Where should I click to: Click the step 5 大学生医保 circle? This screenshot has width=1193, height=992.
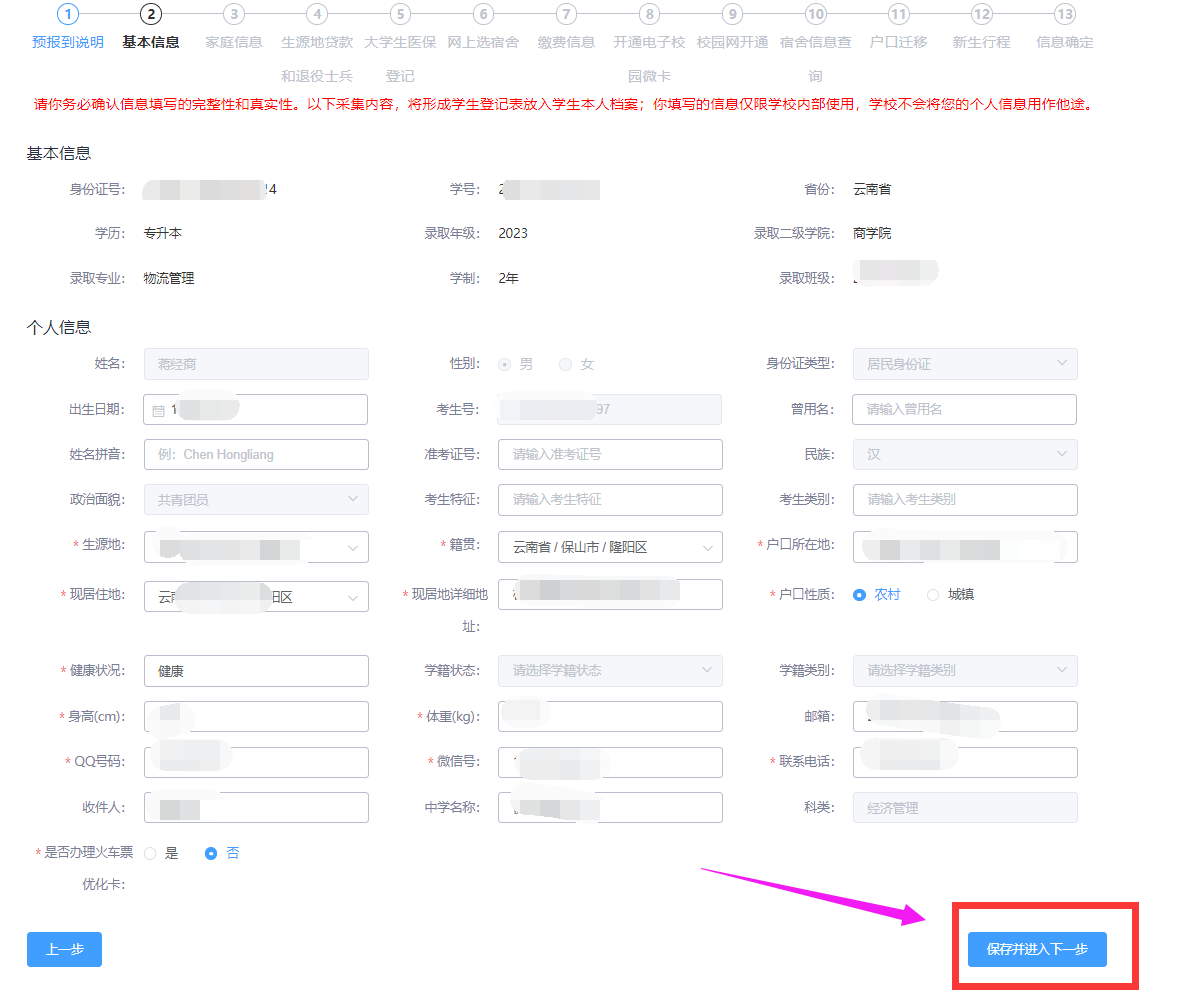pyautogui.click(x=400, y=14)
